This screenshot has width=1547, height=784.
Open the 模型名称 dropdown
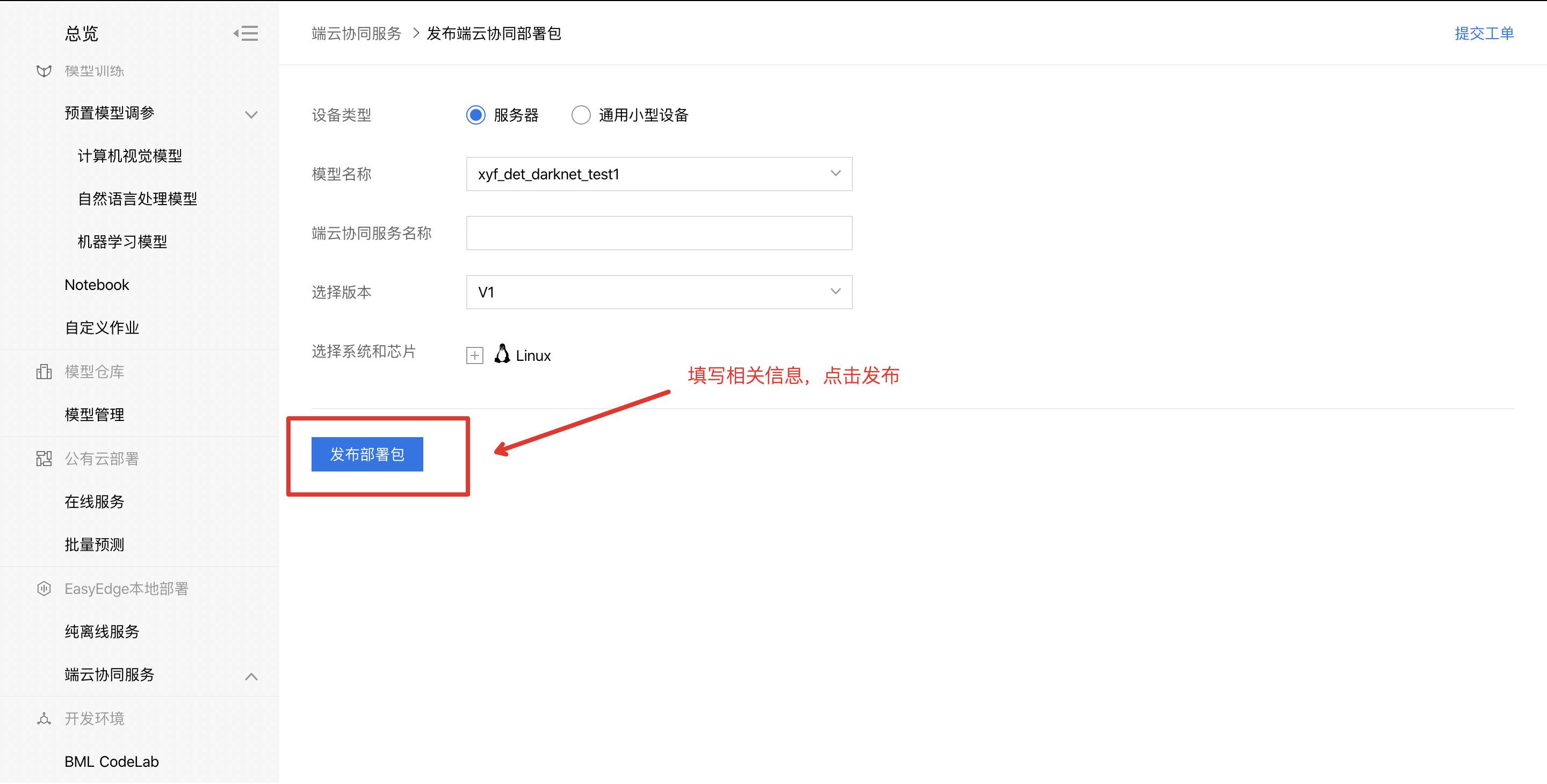point(659,174)
